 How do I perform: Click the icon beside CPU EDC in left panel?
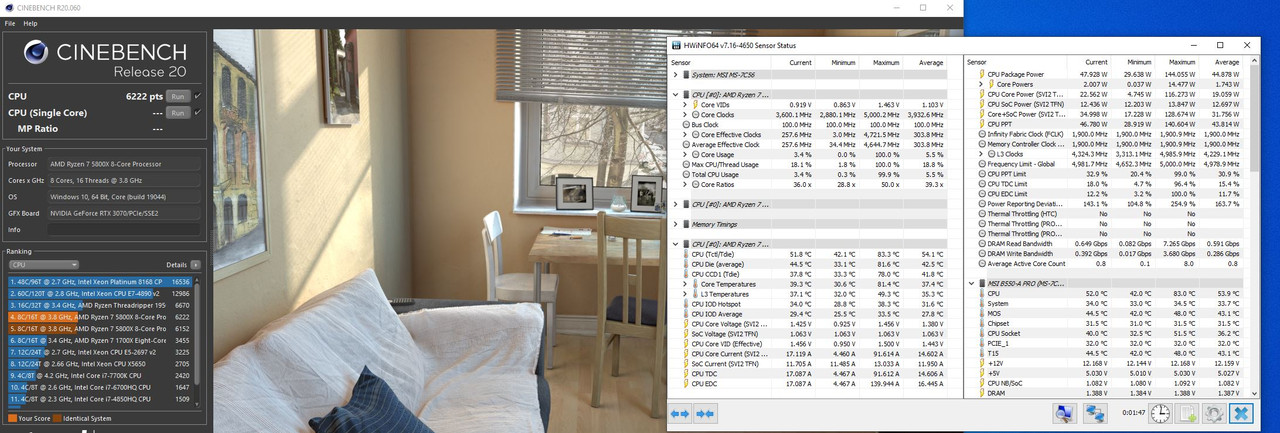pos(684,384)
